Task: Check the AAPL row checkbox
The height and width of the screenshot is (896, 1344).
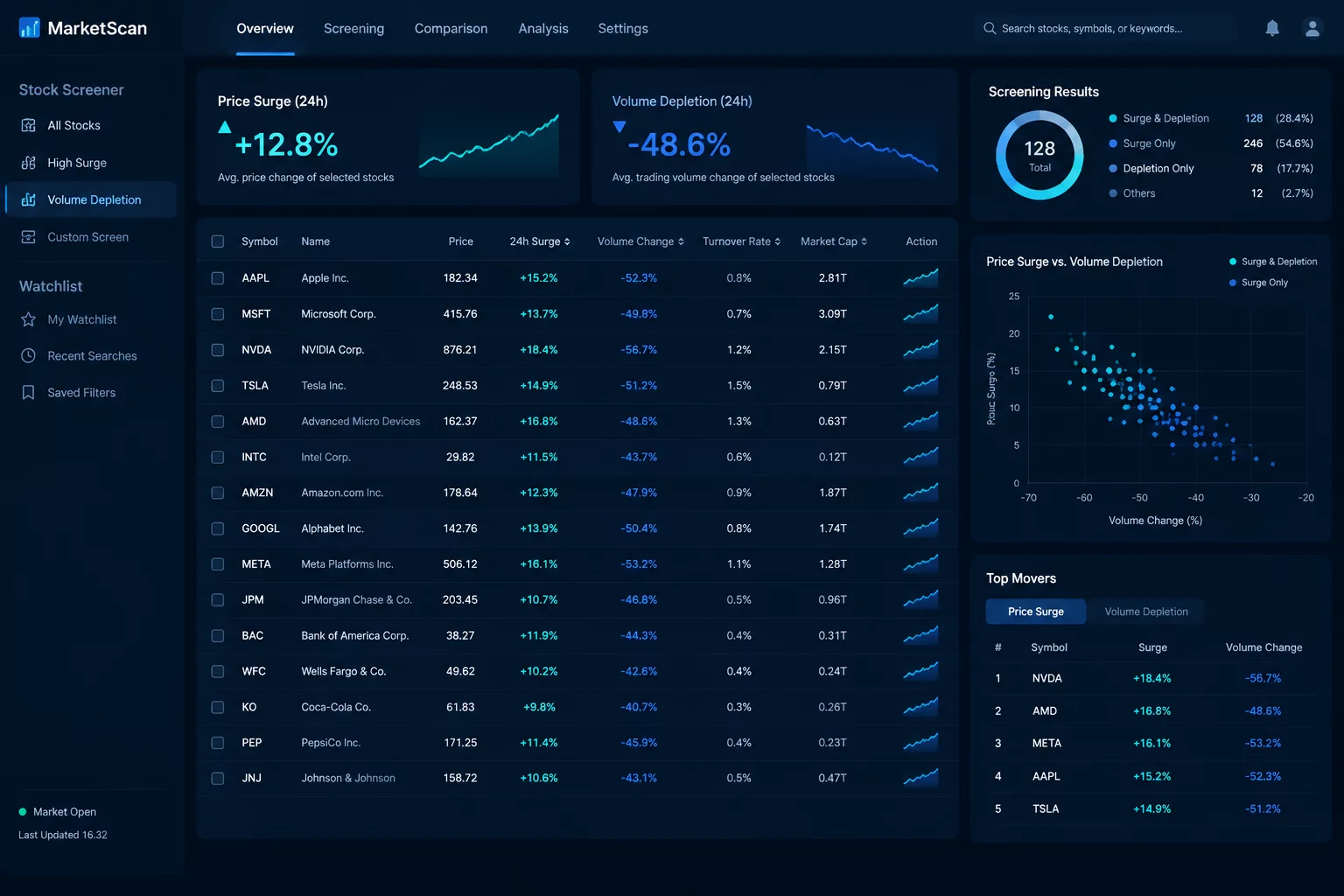Action: point(218,278)
